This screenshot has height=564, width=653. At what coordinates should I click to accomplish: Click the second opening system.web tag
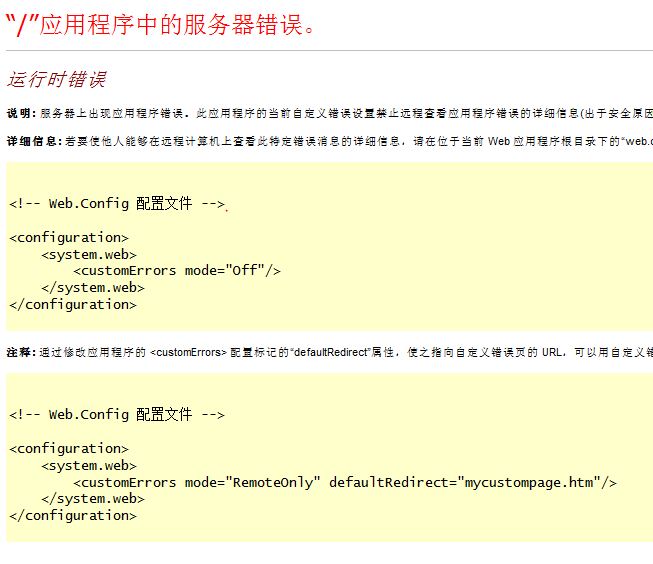[x=89, y=466]
